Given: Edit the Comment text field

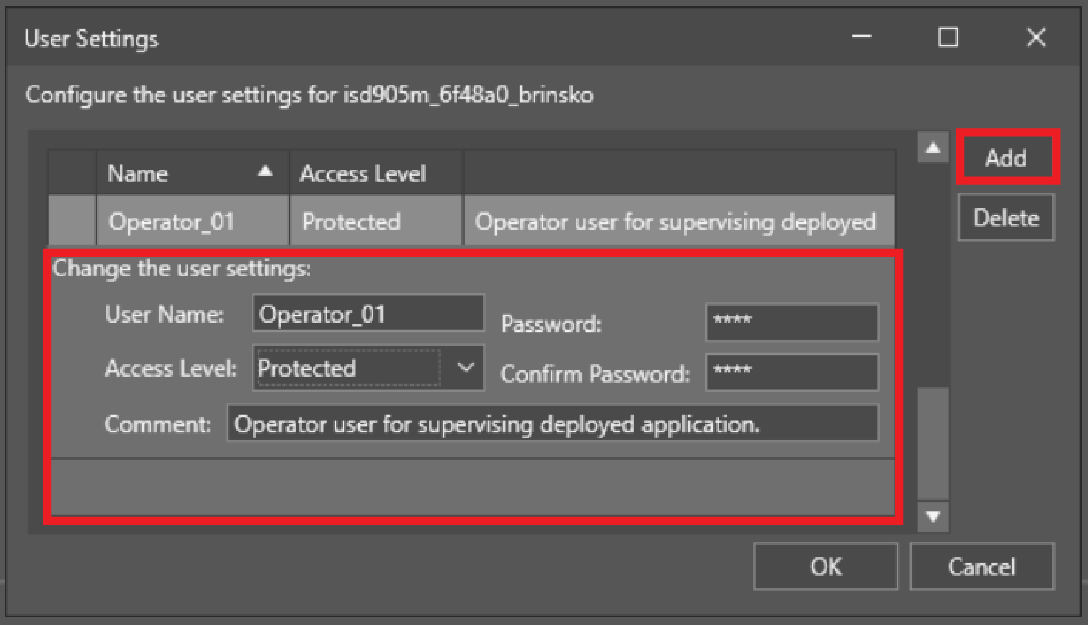Looking at the screenshot, I should (552, 424).
